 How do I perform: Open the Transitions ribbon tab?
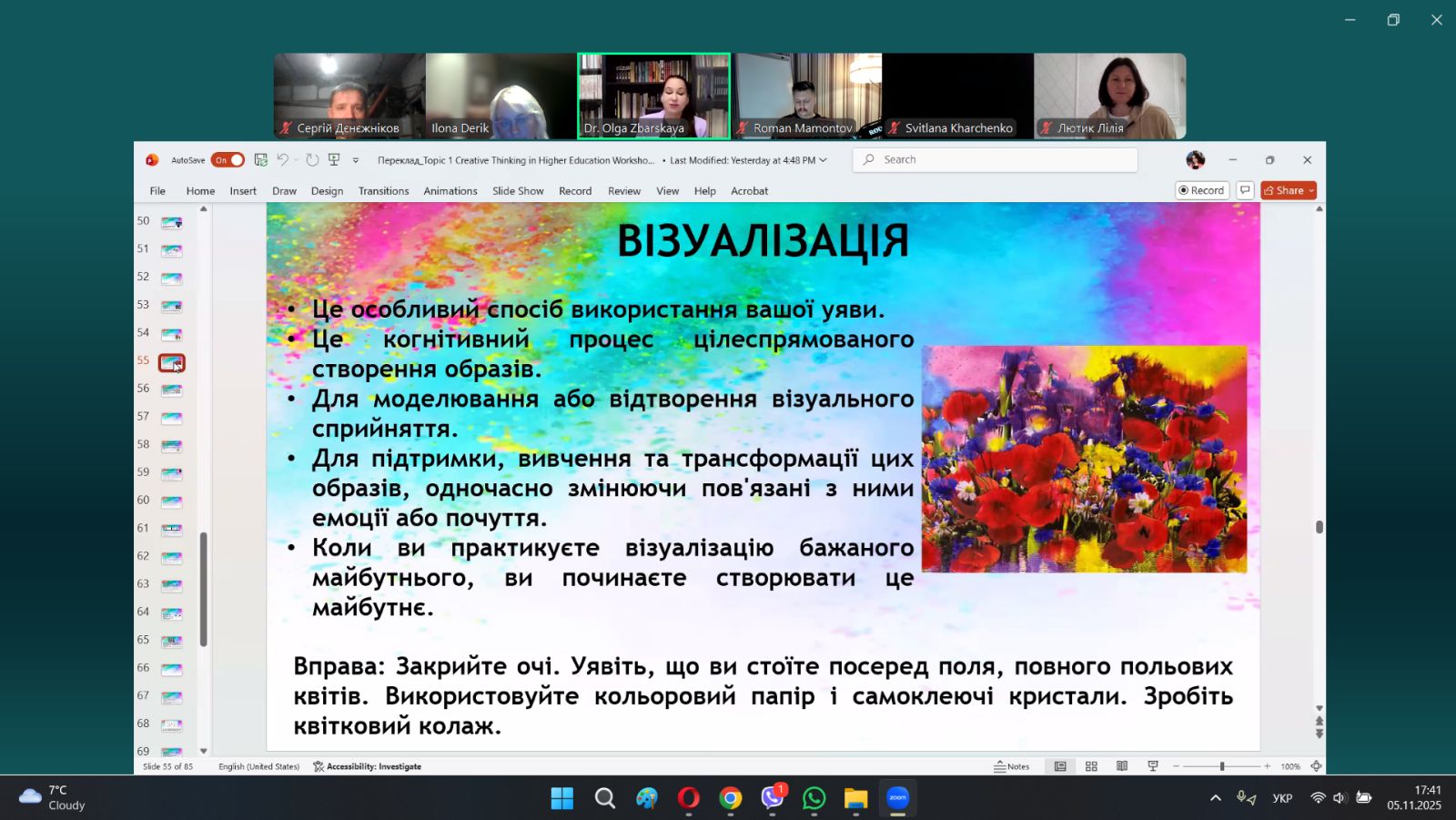click(x=383, y=191)
